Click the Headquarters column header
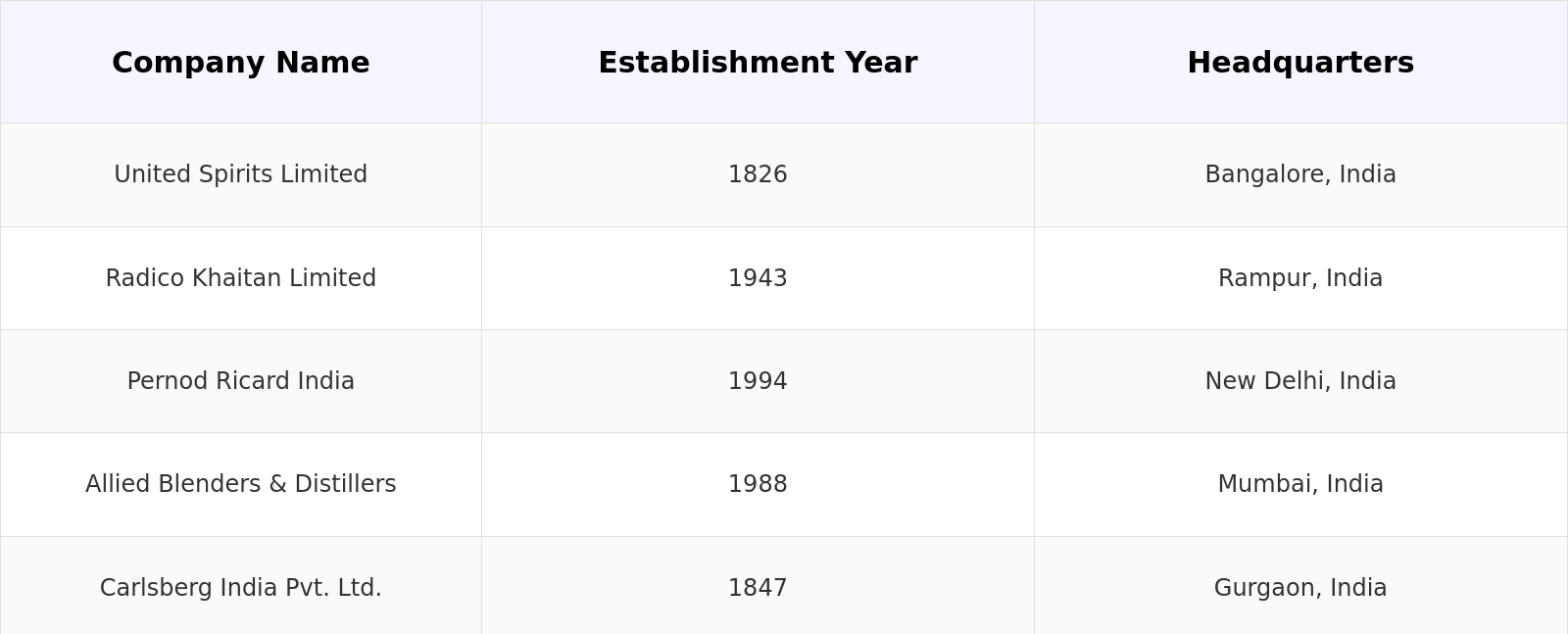The width and height of the screenshot is (1568, 634). [x=1300, y=63]
